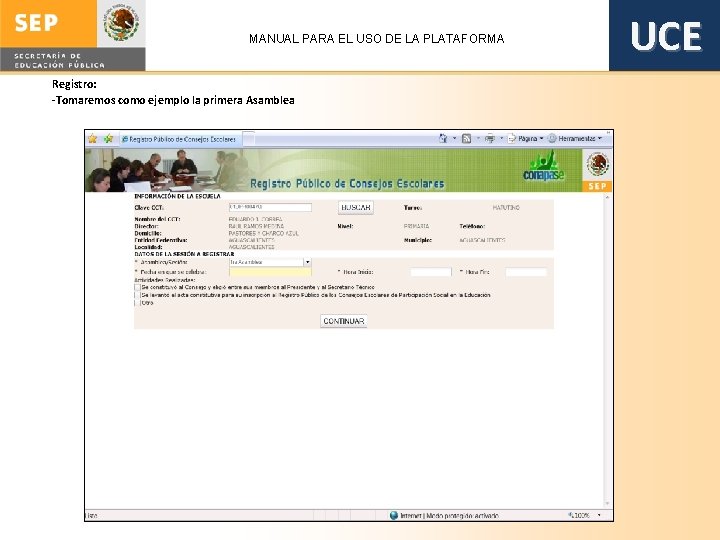This screenshot has height=540, width=720.
Task: Check 'Se constituyó el Consejo' checkbox
Action: [137, 287]
